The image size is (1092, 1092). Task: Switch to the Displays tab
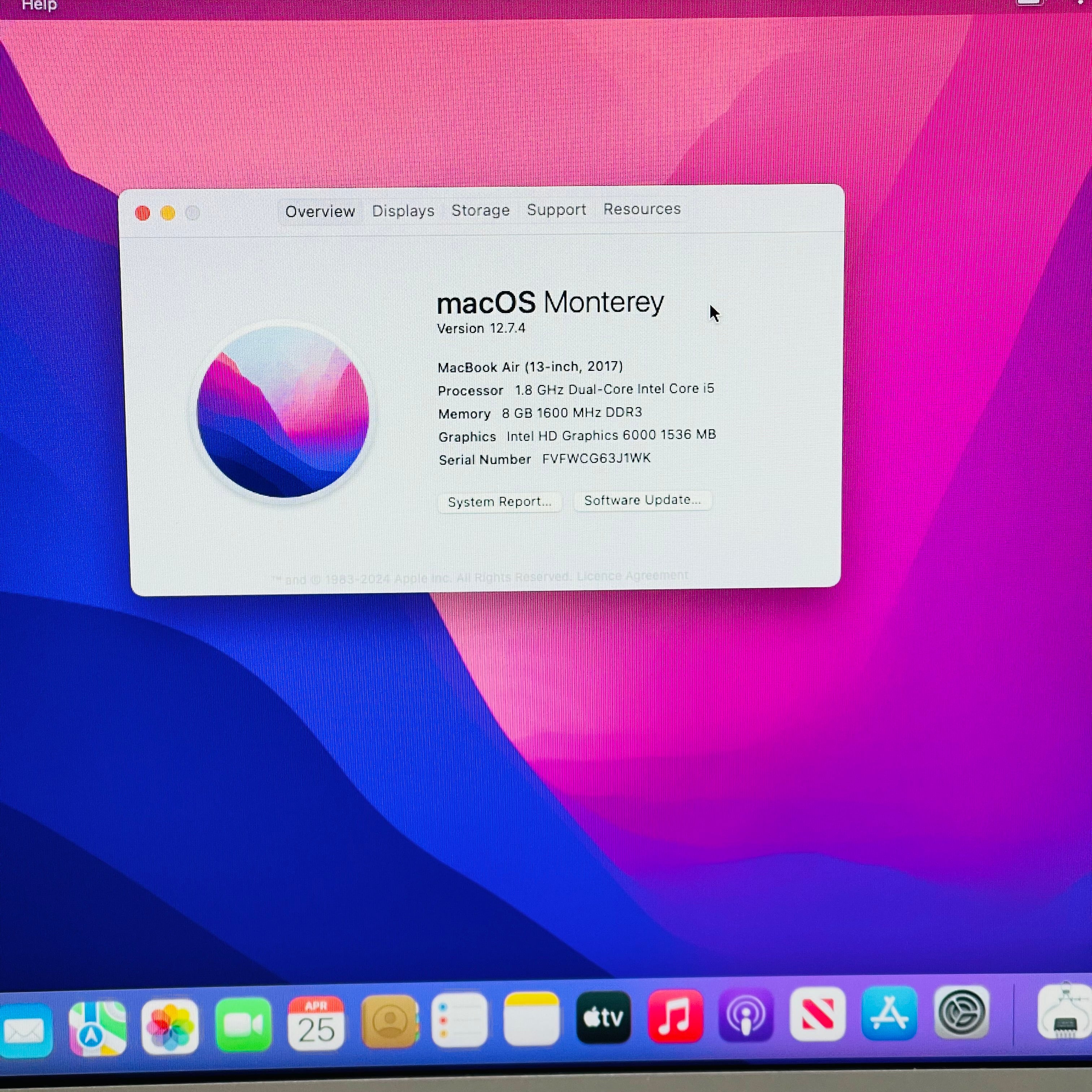[x=403, y=211]
